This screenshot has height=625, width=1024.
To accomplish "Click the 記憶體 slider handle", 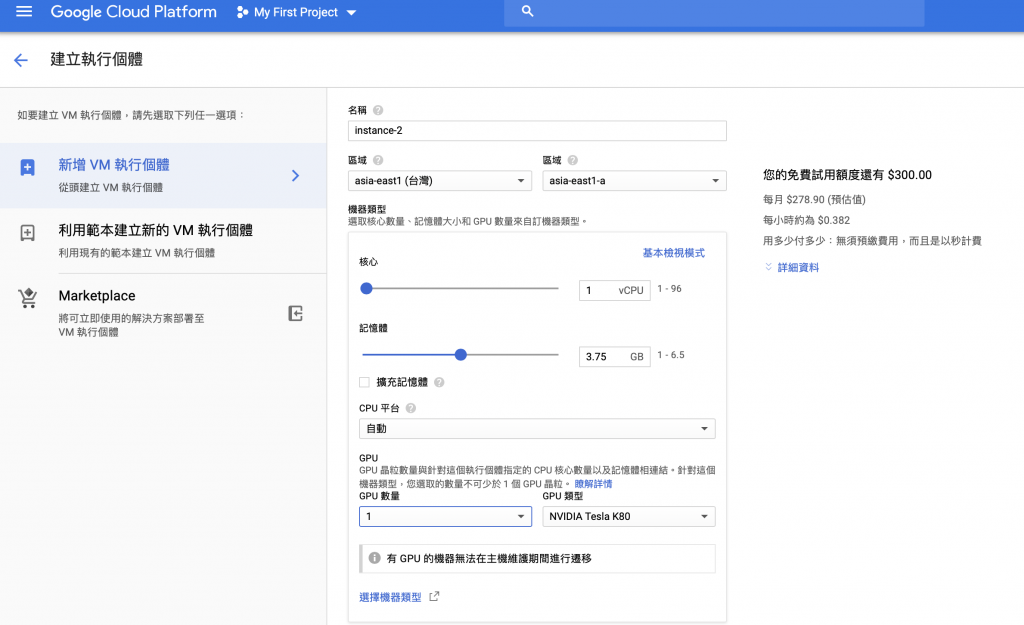I will 460,355.
